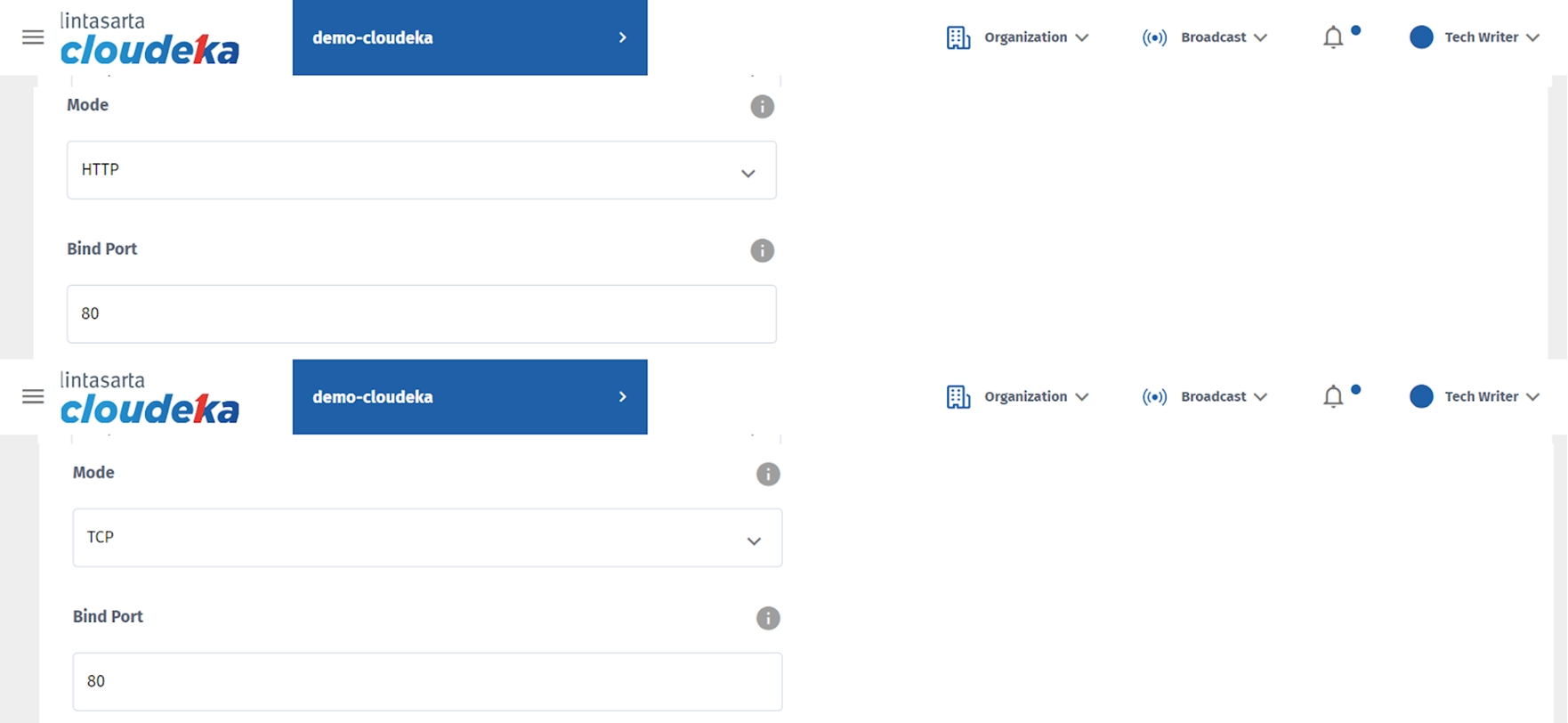Click the Bind Port field below HTTP mode

(x=421, y=313)
